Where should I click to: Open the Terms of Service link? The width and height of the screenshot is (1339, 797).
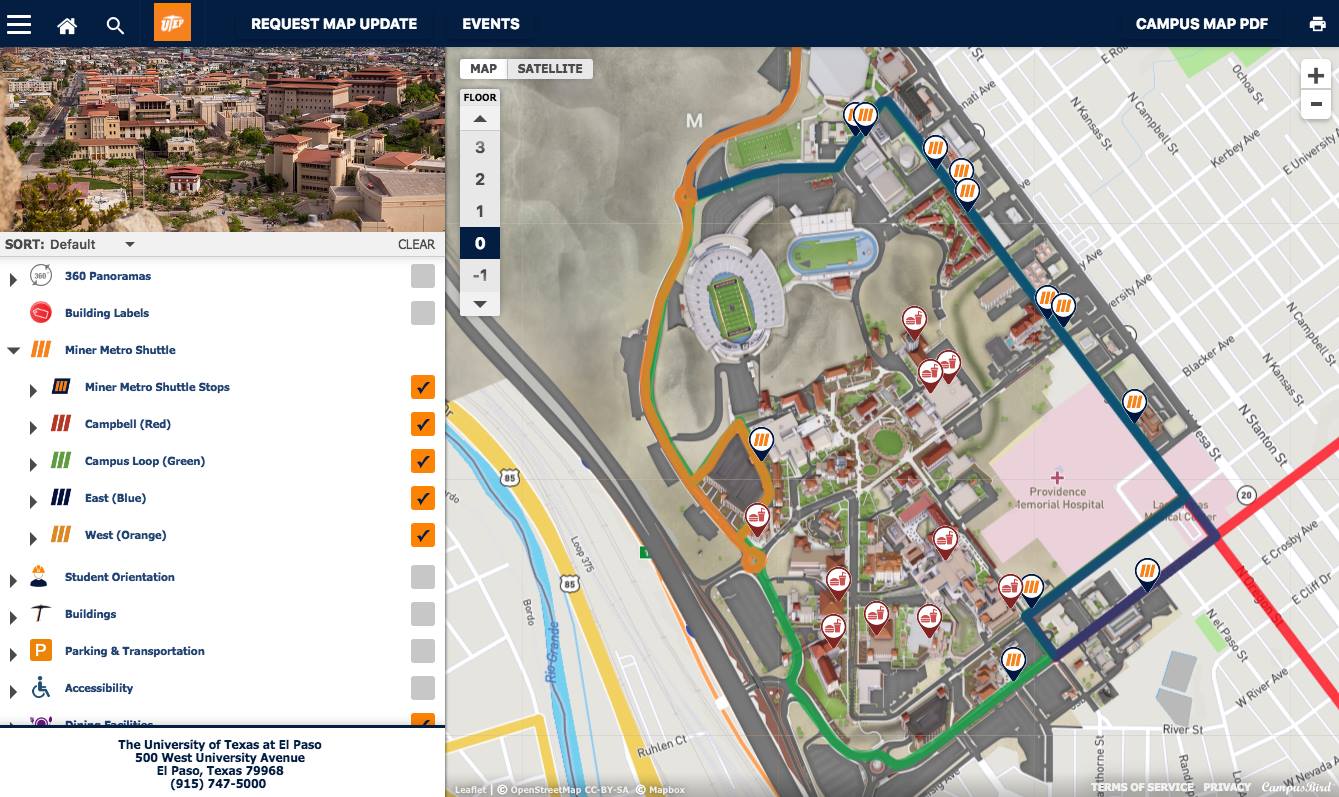click(1142, 788)
